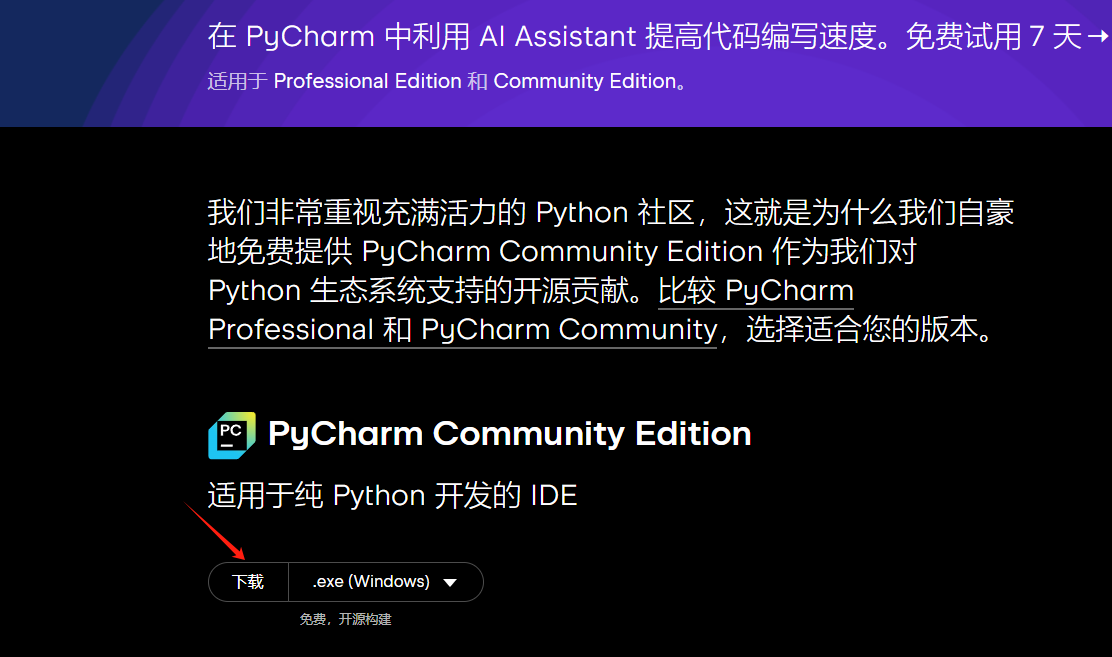The height and width of the screenshot is (657, 1112).
Task: Click the banner subtitle about Professional and Community Edition
Action: (447, 81)
